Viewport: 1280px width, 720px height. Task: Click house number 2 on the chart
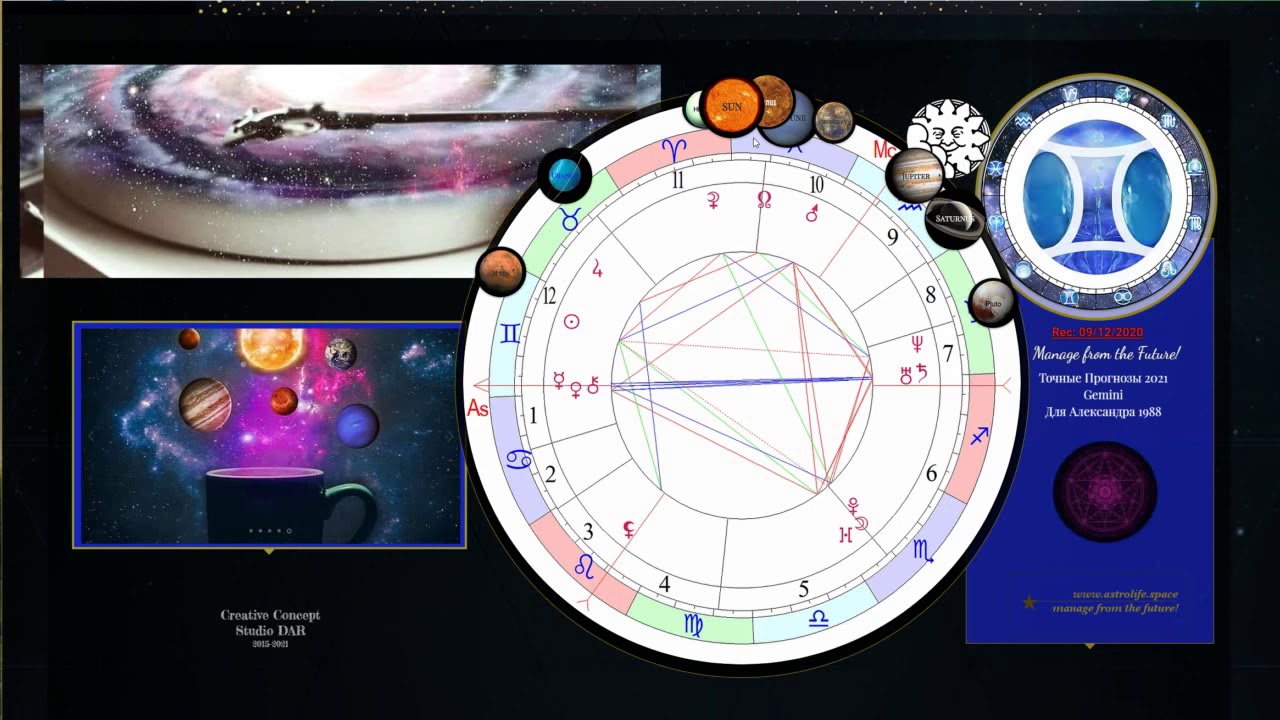tap(550, 475)
